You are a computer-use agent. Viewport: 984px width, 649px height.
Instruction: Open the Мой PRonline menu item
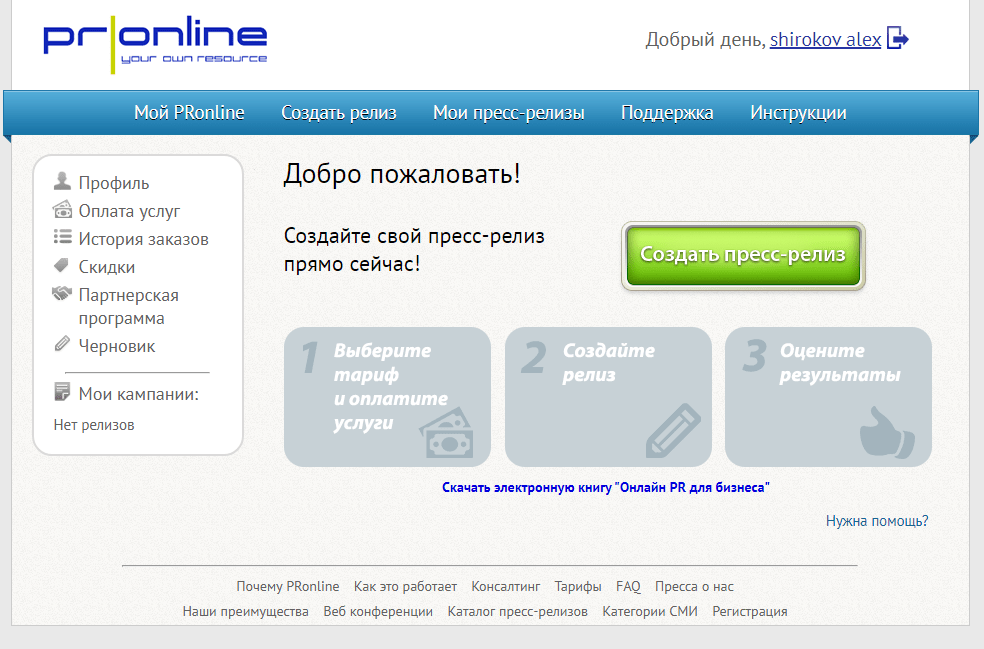[189, 113]
